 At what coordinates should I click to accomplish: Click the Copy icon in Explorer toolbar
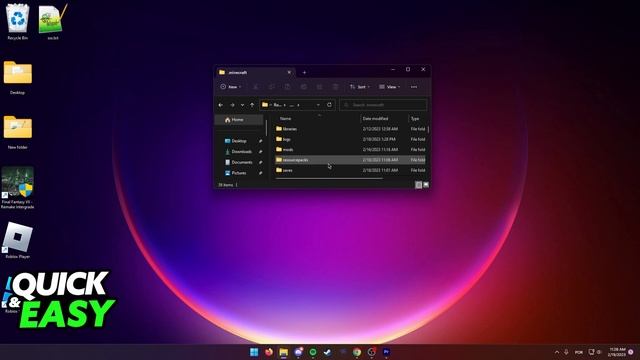pos(271,87)
